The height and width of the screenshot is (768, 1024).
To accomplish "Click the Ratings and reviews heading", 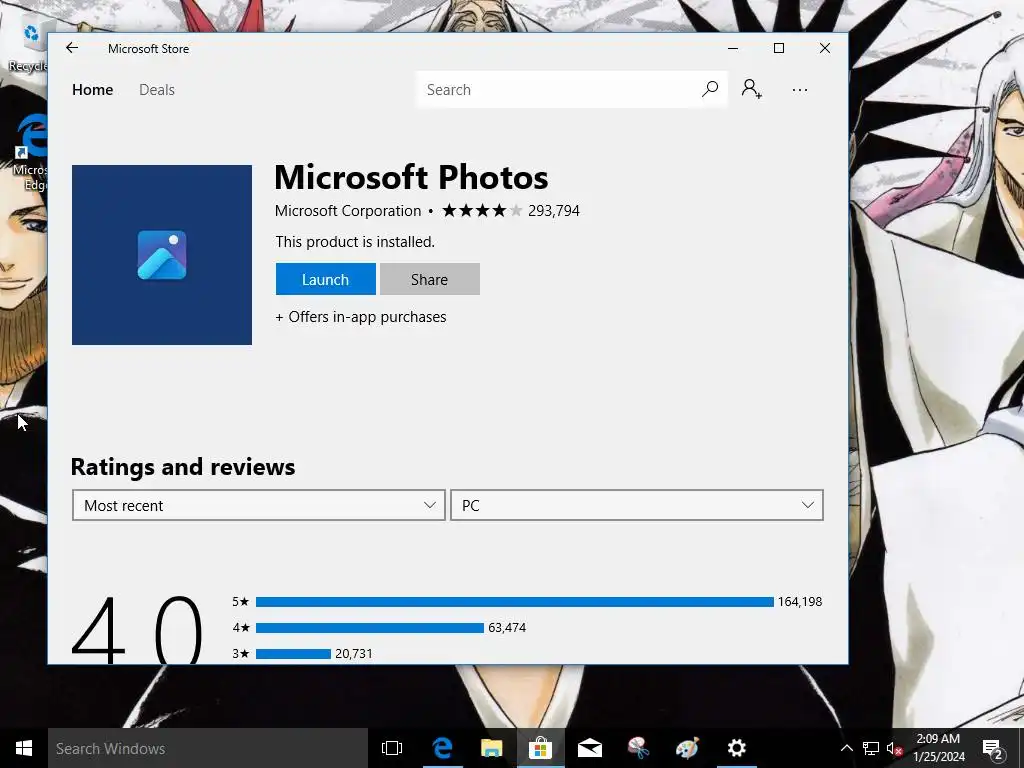I will click(x=183, y=467).
